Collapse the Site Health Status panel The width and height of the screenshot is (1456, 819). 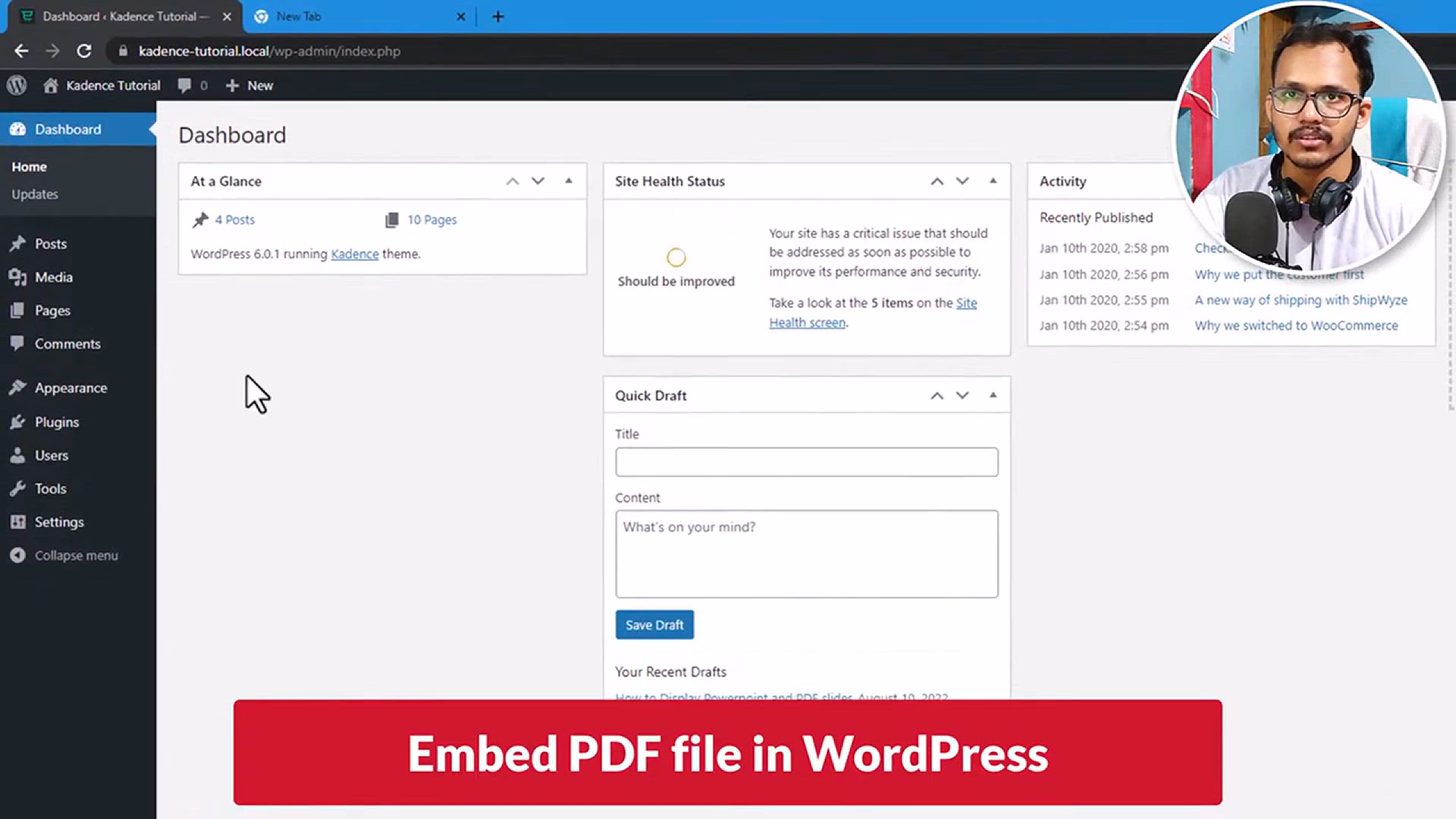(993, 180)
